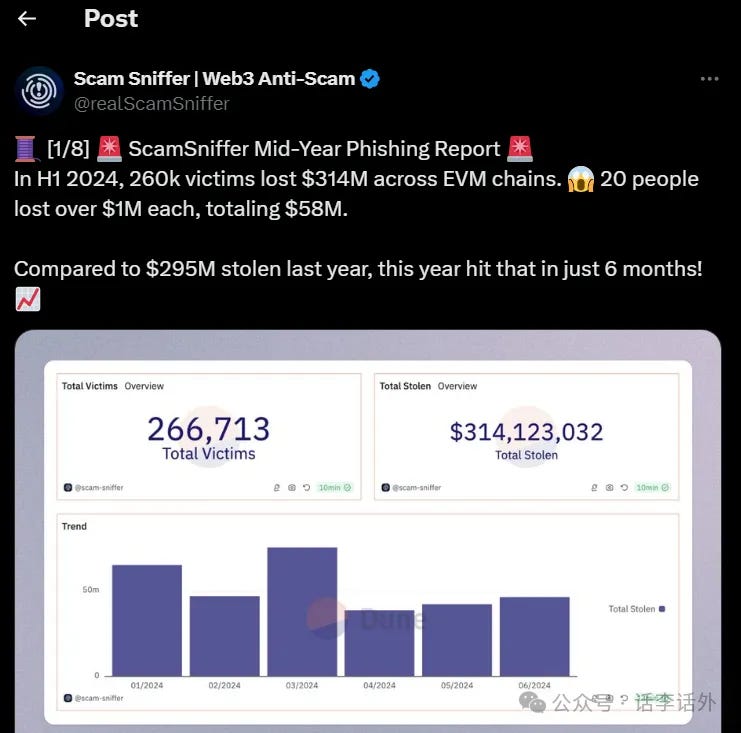Click the 10min badge in Total Victims panel
This screenshot has height=733, width=741.
tap(335, 488)
